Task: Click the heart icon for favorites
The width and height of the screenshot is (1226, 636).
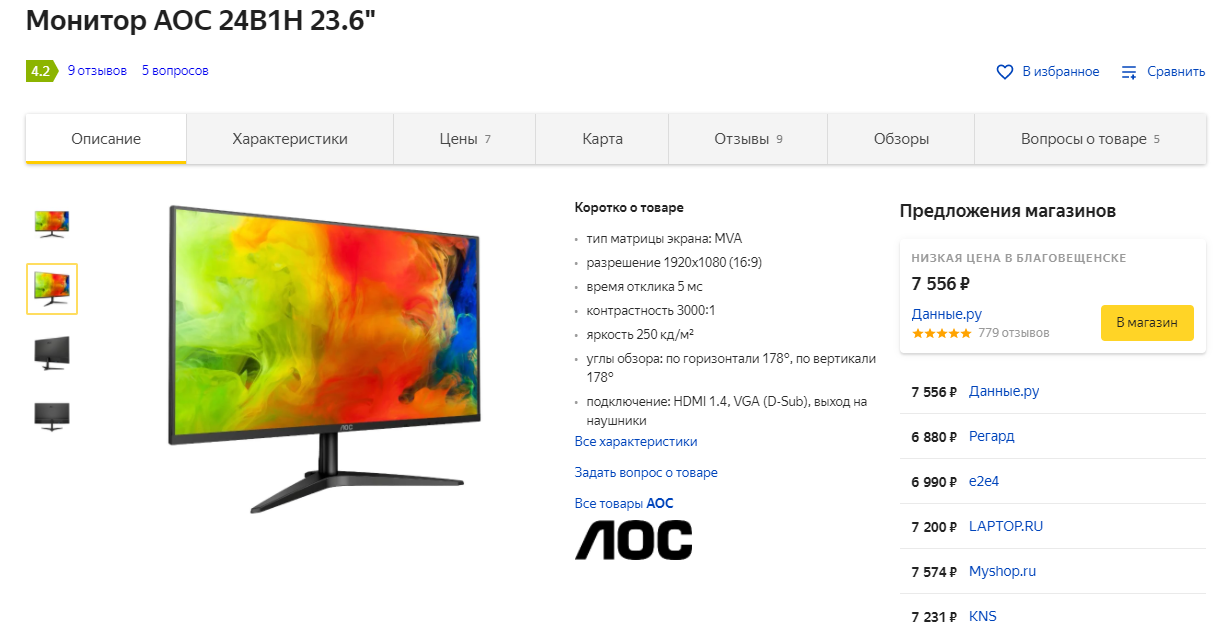Action: (x=1005, y=72)
